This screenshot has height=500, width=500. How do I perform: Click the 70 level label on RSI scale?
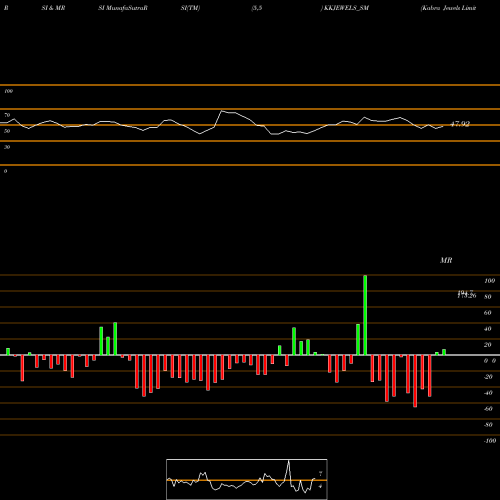[x=7, y=115]
